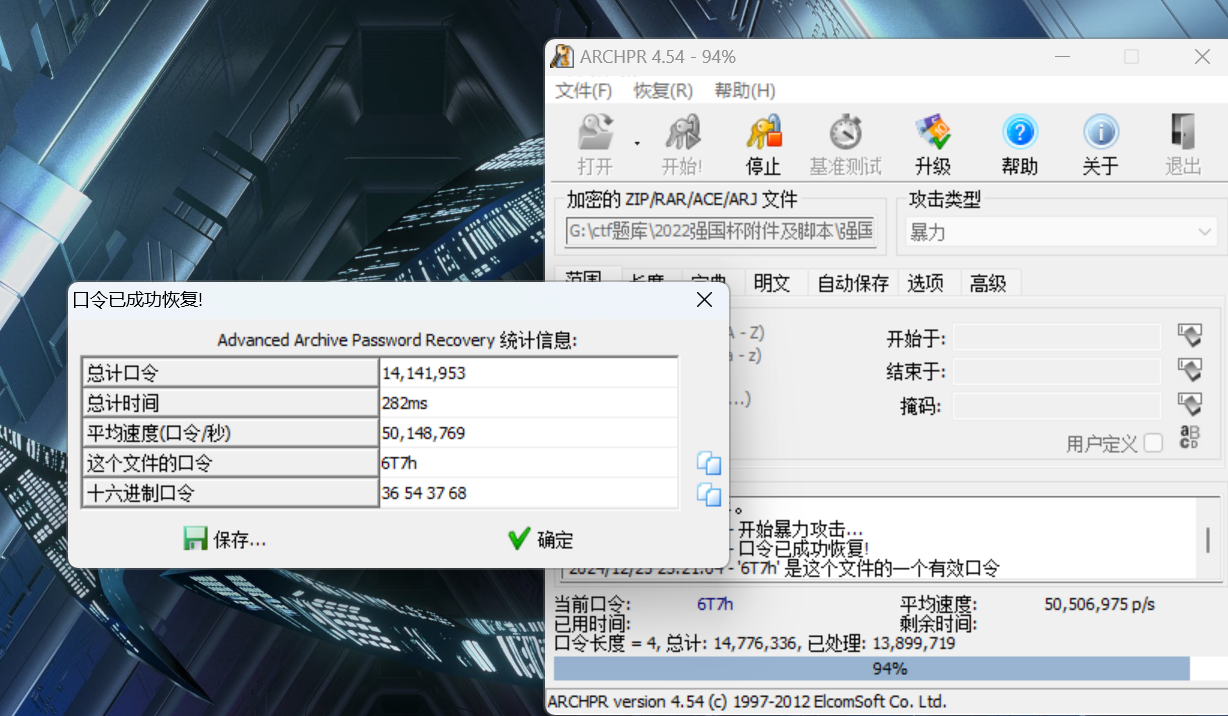Confirm the dialog with 确定
This screenshot has height=716, width=1228.
coord(541,540)
